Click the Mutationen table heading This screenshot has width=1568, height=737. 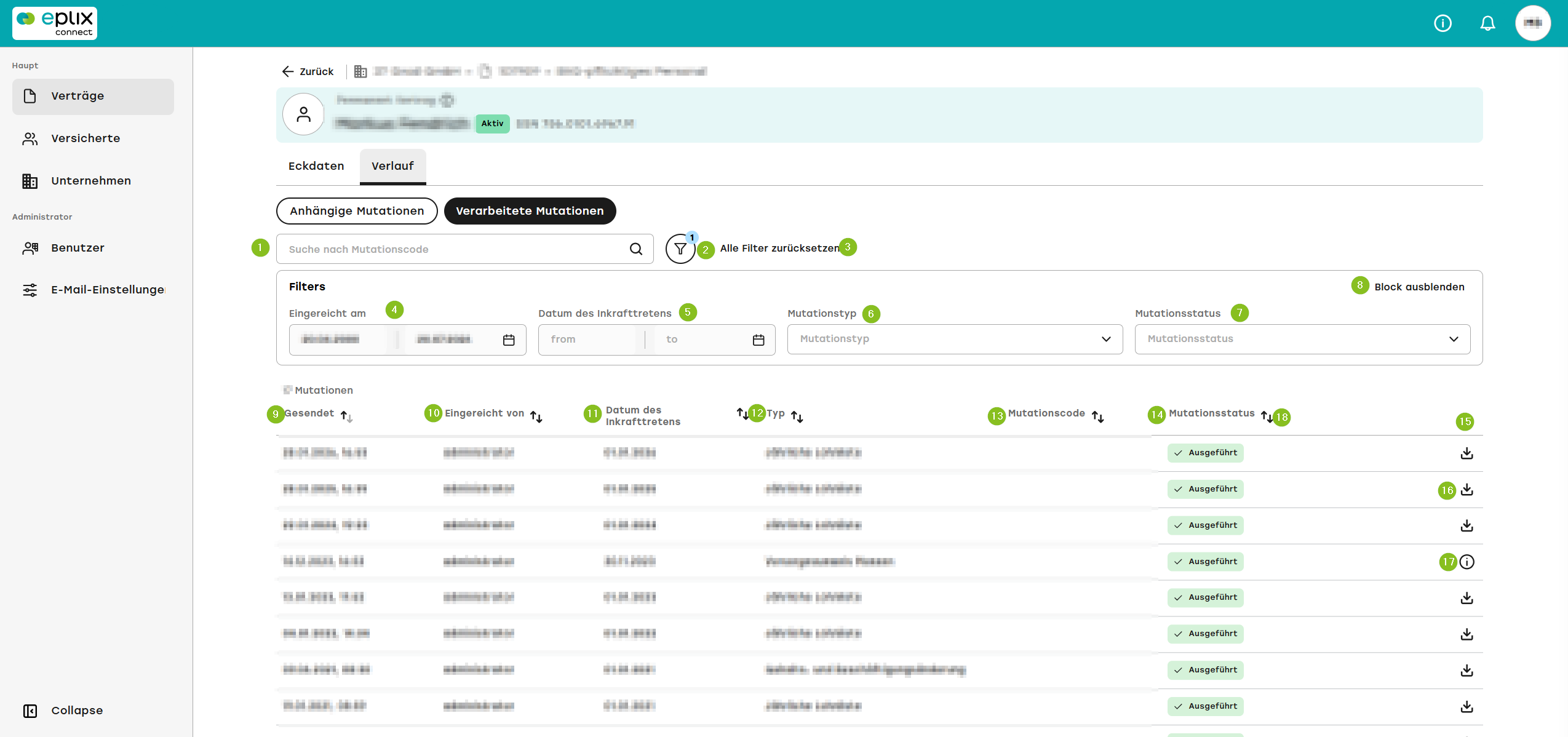tap(324, 391)
